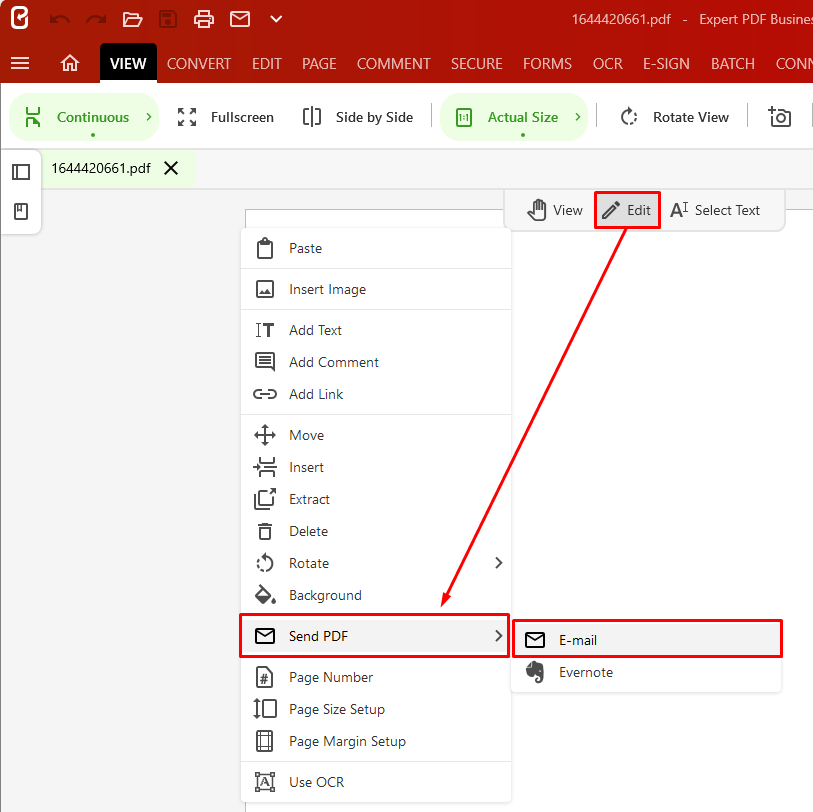
Task: Switch to Select Text mode
Action: click(715, 210)
